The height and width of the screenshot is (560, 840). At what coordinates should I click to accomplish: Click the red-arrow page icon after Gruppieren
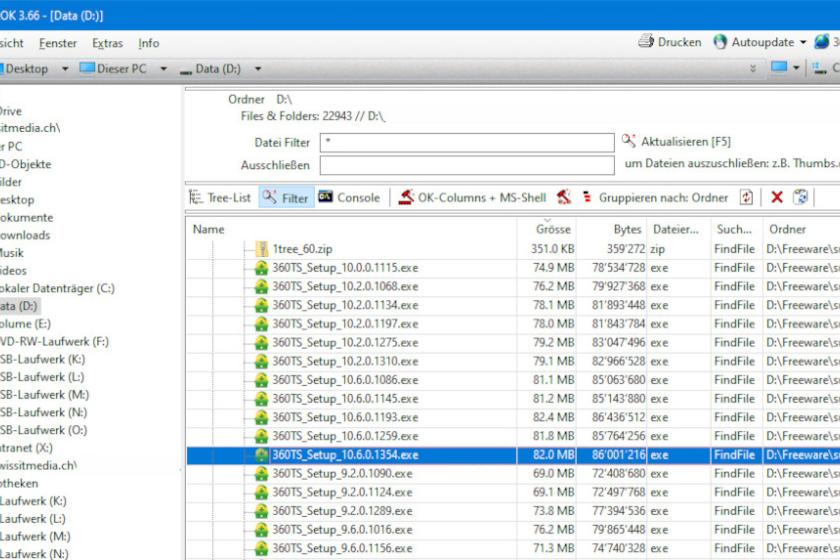click(746, 197)
